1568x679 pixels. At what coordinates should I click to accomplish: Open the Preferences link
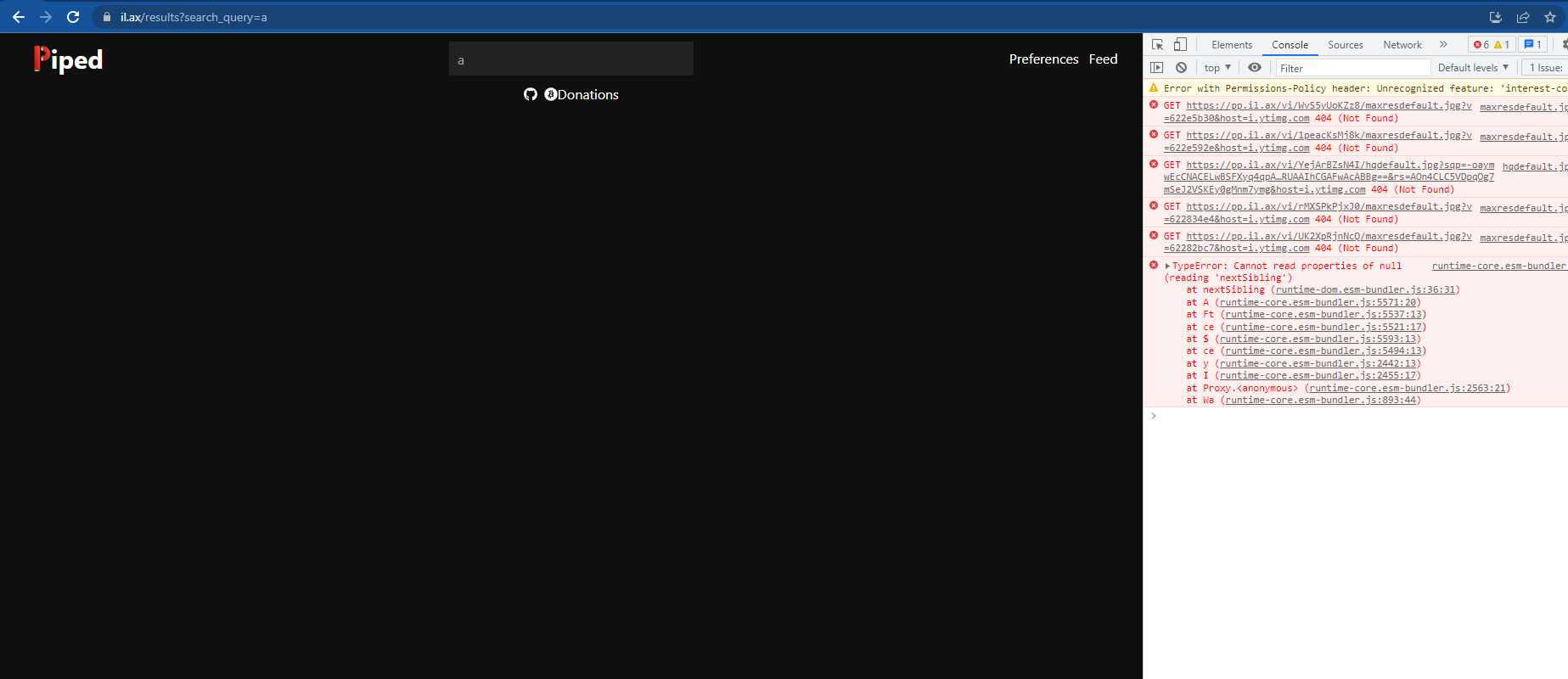pos(1043,59)
